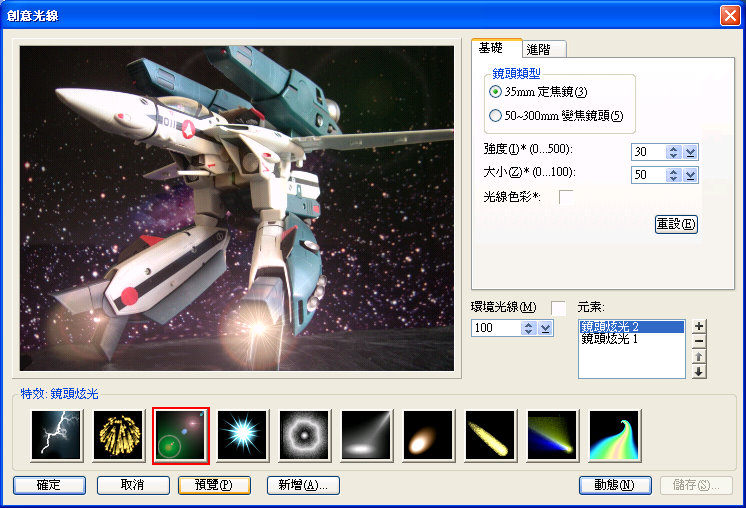Adjust the 大小 spinner arrows
The image size is (746, 508).
673,175
